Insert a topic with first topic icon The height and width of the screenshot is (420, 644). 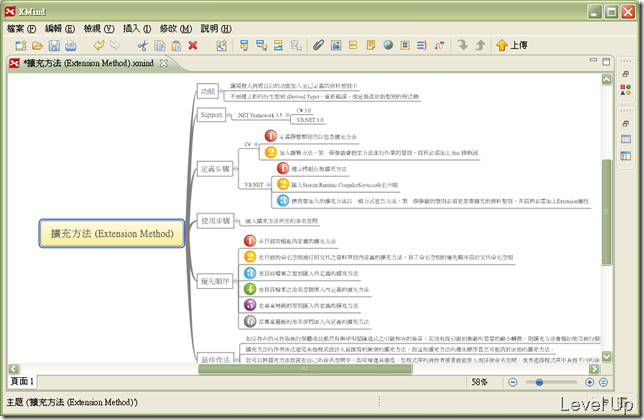[244, 45]
